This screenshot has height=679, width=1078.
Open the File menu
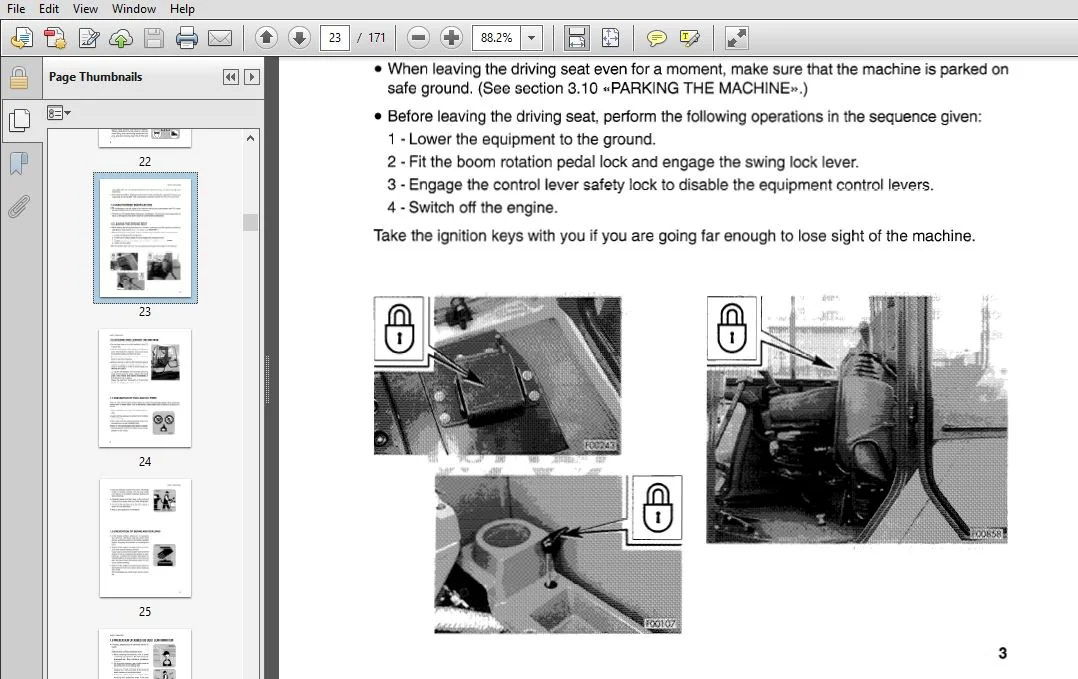click(16, 9)
